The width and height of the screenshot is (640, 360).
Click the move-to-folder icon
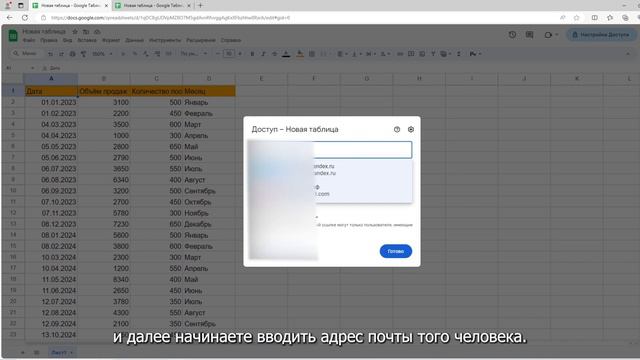coord(86,31)
